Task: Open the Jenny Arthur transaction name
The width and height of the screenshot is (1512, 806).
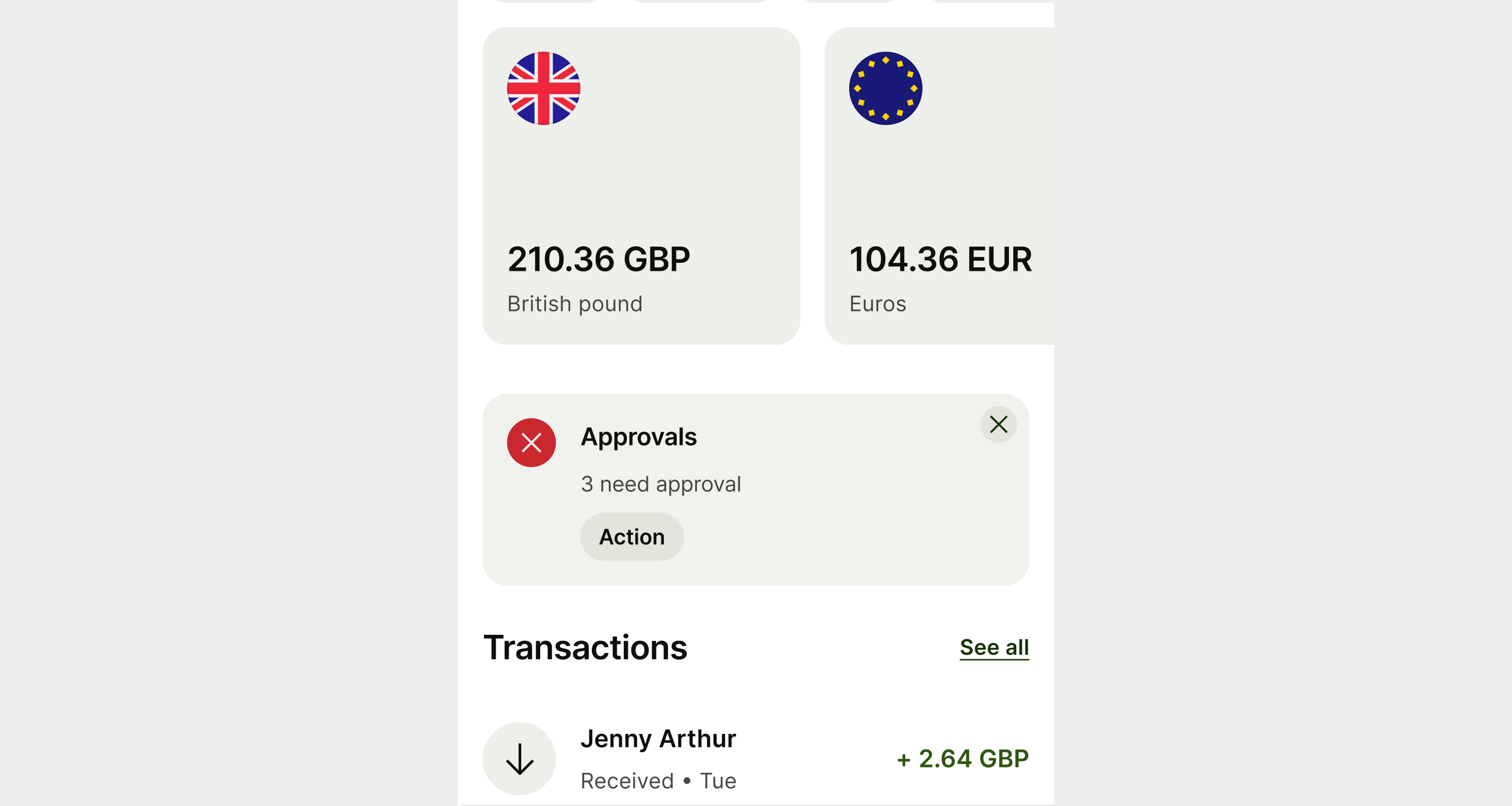Action: (658, 738)
